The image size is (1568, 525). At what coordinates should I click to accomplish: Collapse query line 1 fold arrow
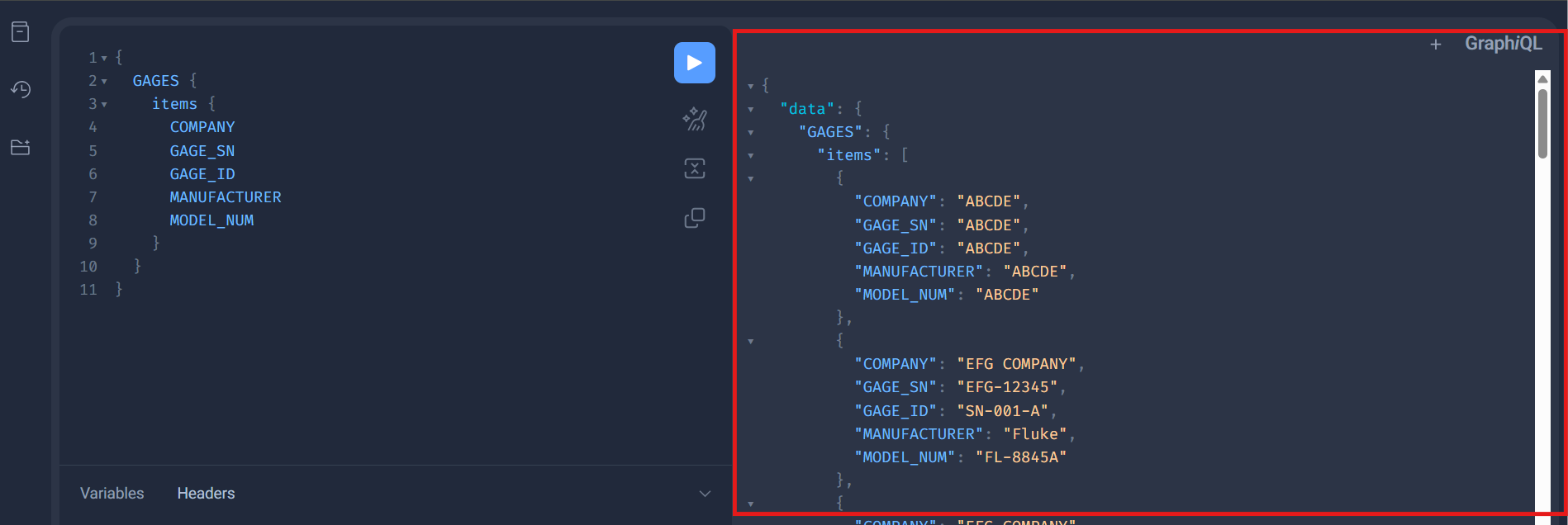[104, 59]
